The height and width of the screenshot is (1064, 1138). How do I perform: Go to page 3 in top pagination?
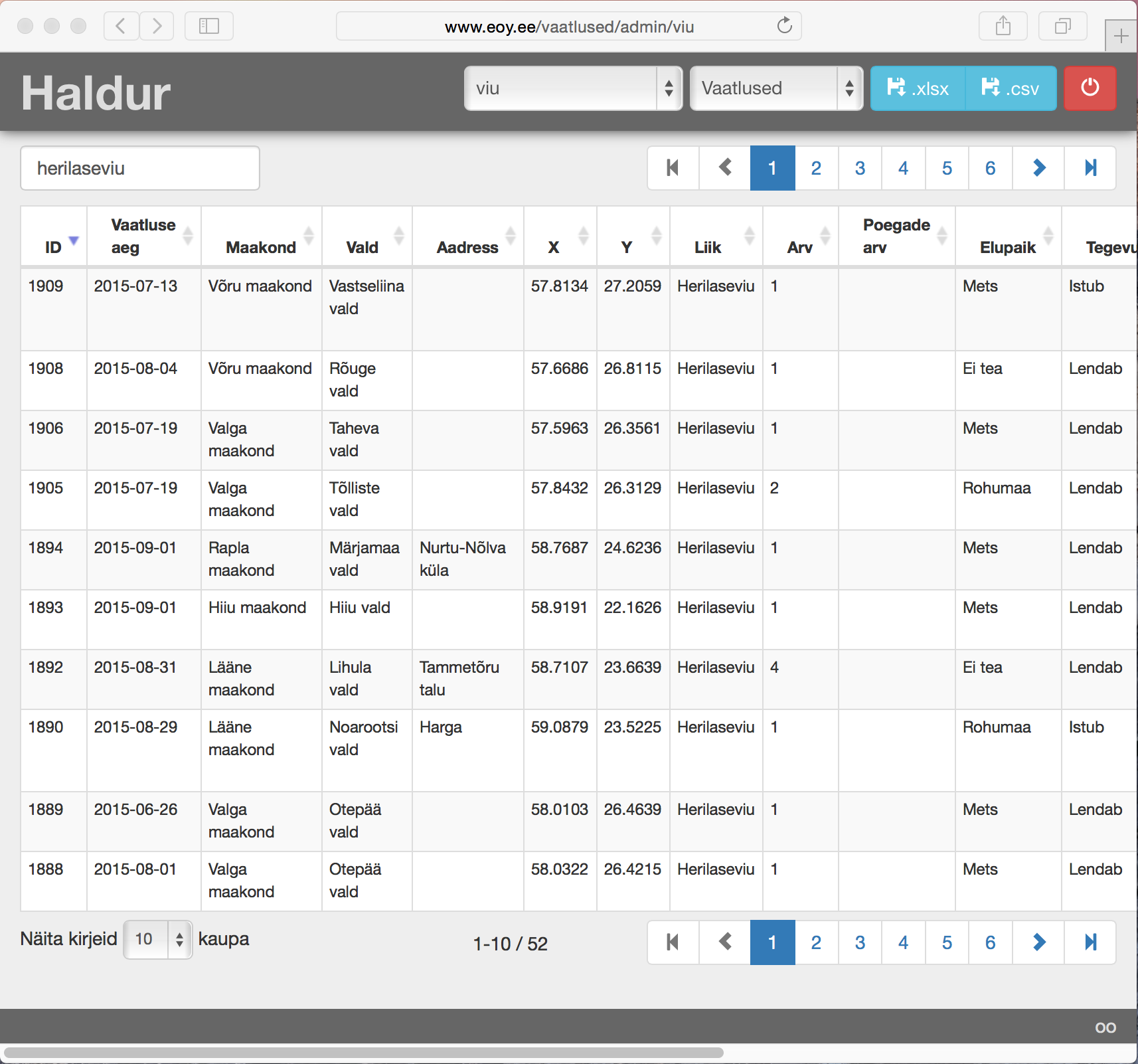(860, 168)
